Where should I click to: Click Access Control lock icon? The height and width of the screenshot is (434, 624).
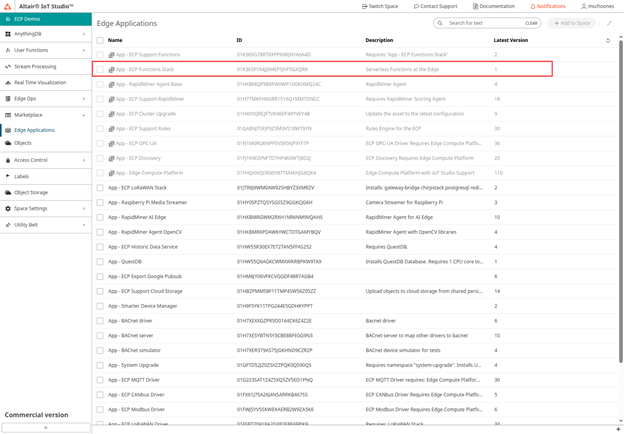8,160
